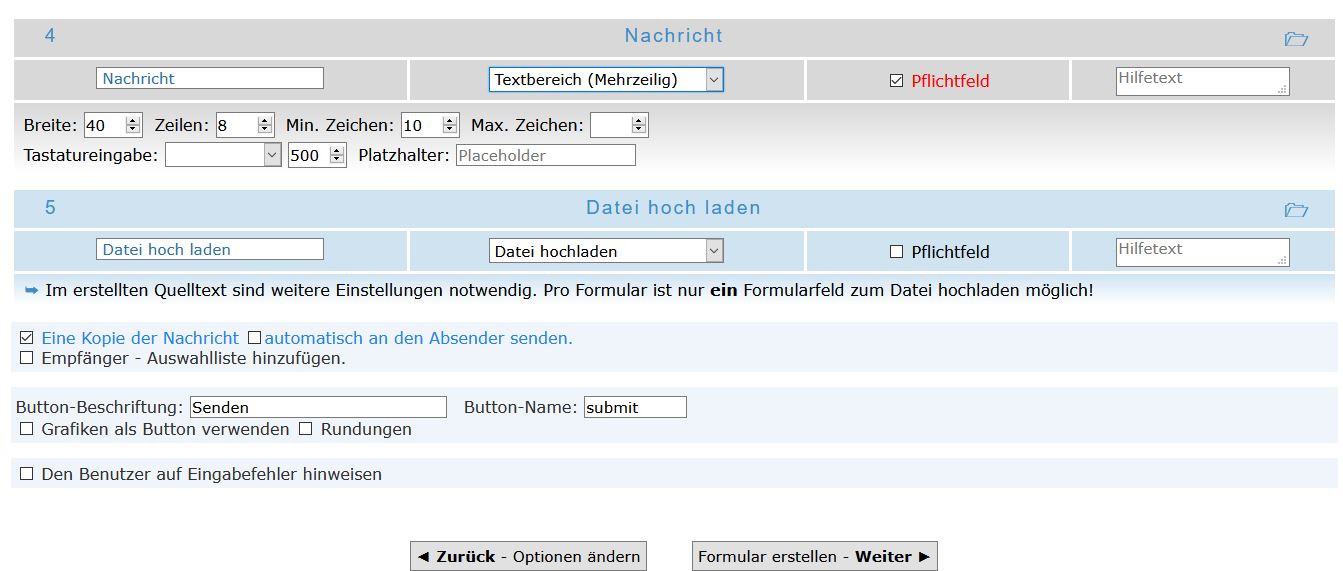Click the Zeilen number stepper
Screen dimensions: 1343x571
point(264,125)
